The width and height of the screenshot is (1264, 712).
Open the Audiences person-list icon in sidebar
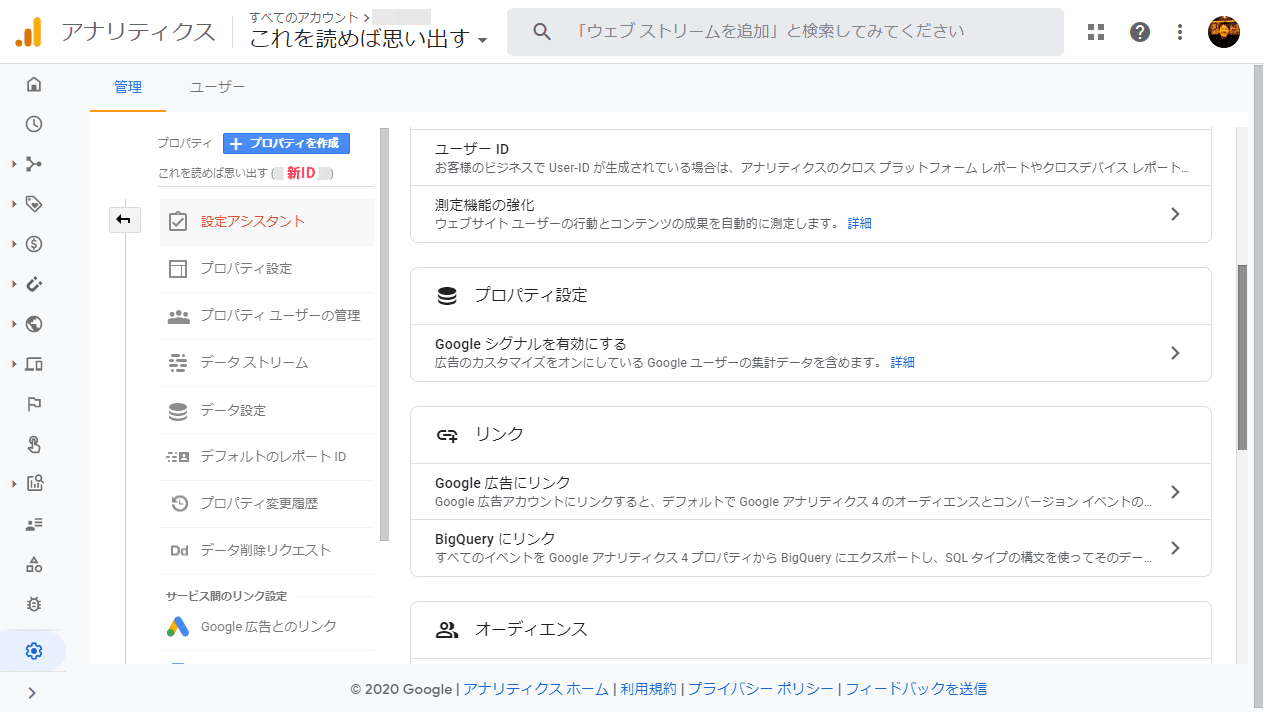click(x=34, y=524)
